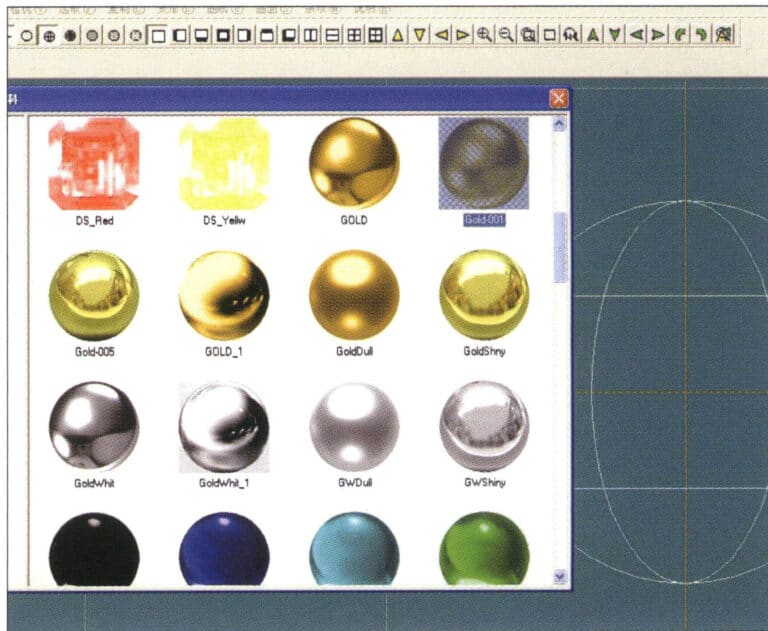Click the yellow down triangle pan icon
Screen dimensions: 768x631
pyautogui.click(x=419, y=35)
